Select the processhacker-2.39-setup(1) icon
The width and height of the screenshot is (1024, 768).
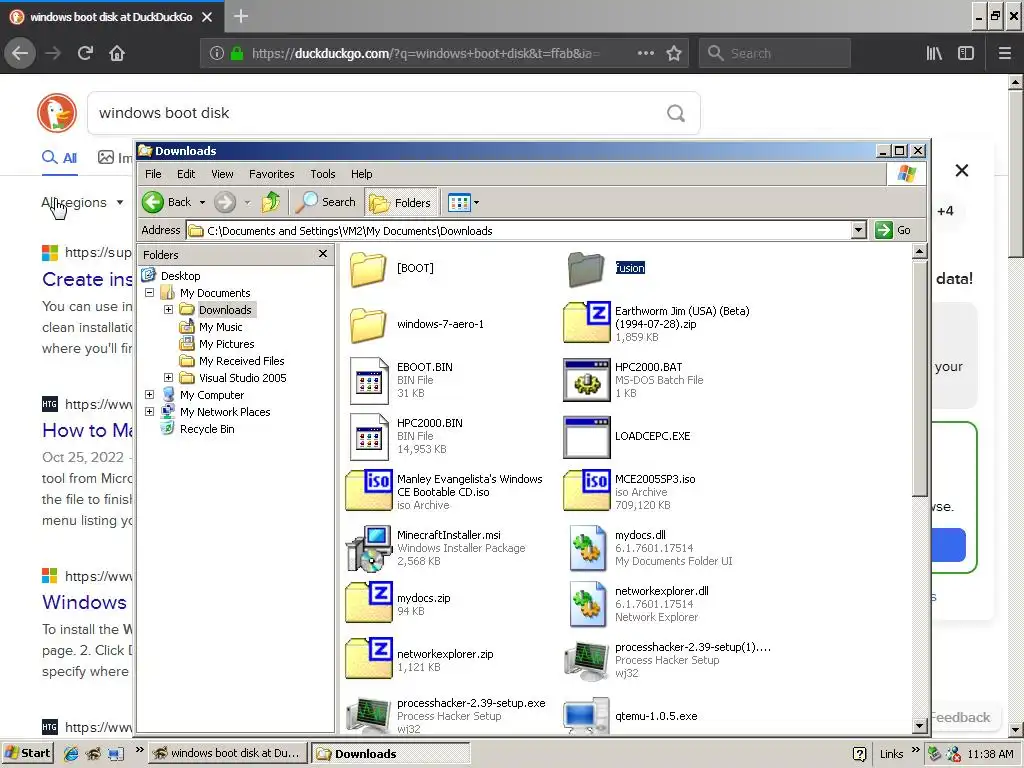(586, 660)
